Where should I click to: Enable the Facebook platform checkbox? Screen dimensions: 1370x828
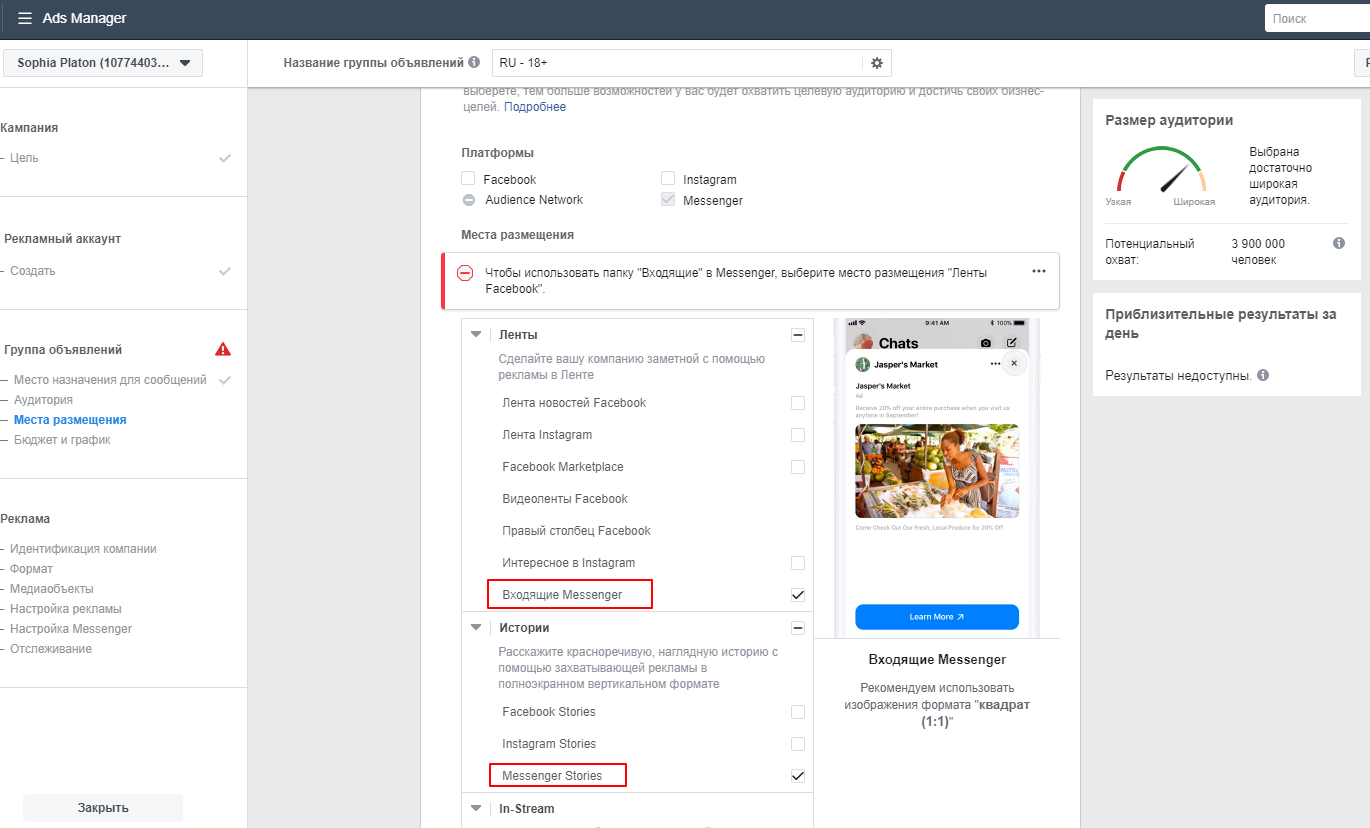tap(468, 179)
